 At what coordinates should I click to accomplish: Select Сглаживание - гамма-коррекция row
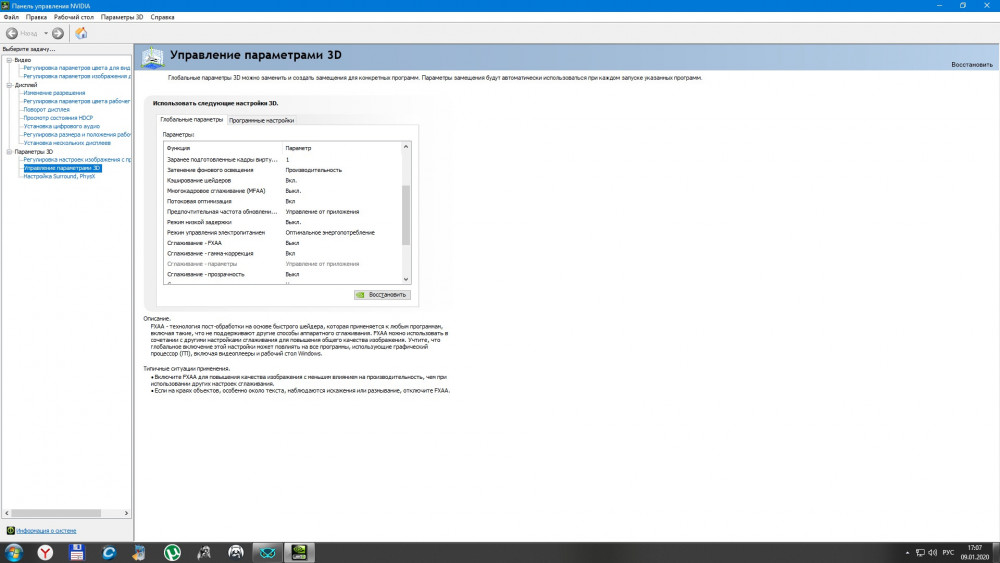click(x=283, y=253)
